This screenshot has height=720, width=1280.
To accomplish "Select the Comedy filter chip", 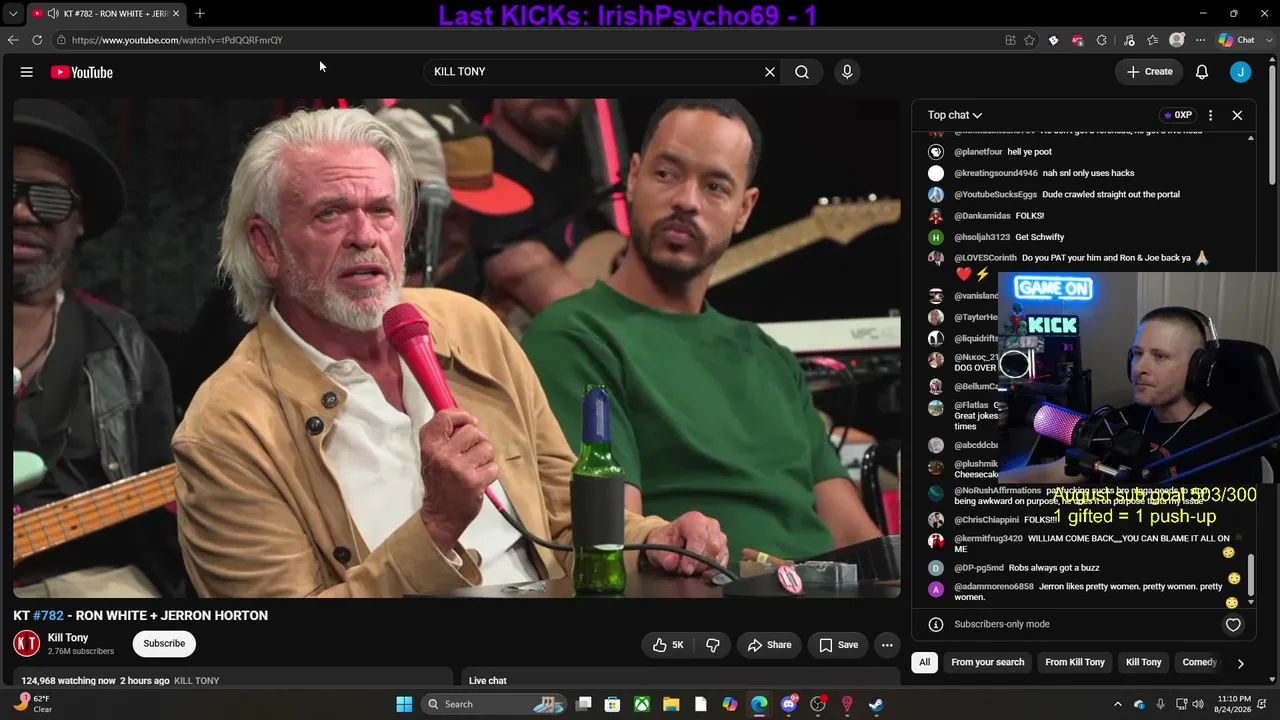I will (x=1199, y=662).
